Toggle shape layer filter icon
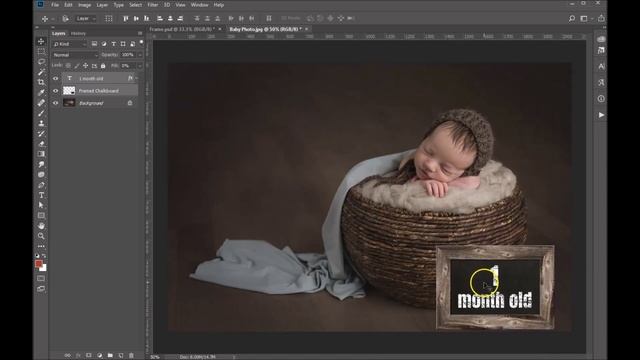640x360 pixels. point(123,44)
